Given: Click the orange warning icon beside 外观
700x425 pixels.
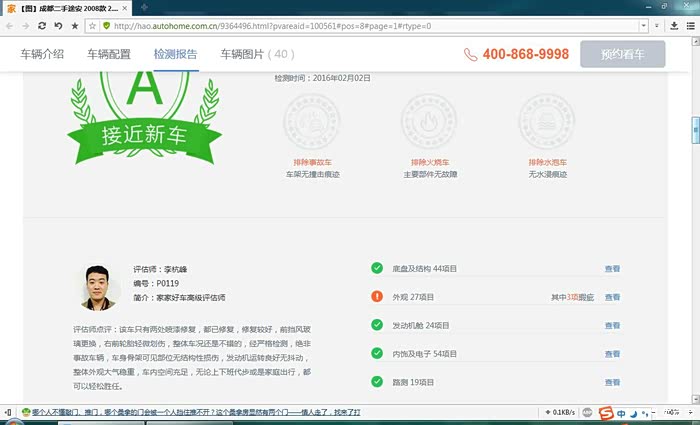Looking at the screenshot, I should [x=377, y=297].
